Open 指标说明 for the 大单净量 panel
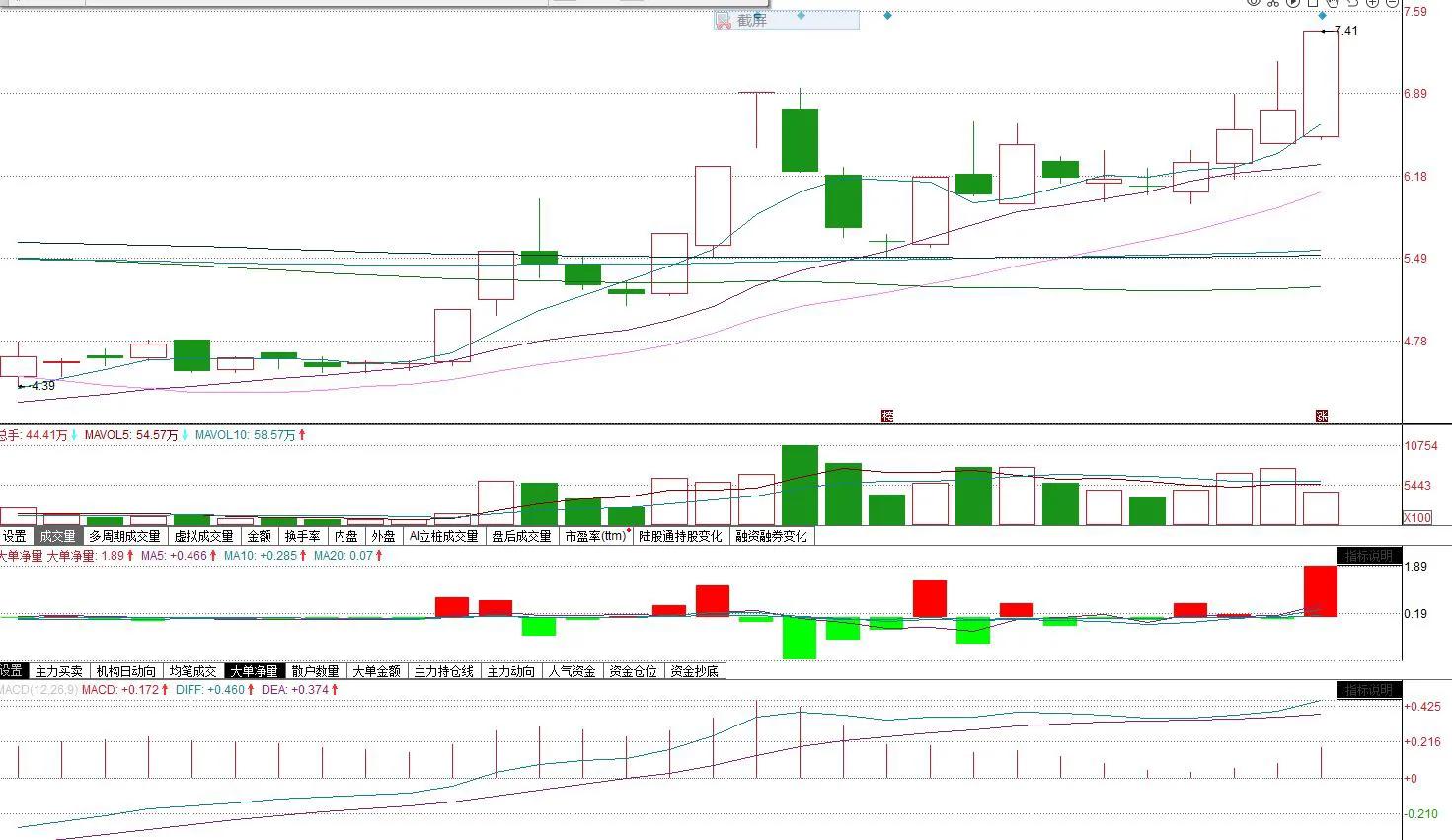1452x840 pixels. [1367, 556]
